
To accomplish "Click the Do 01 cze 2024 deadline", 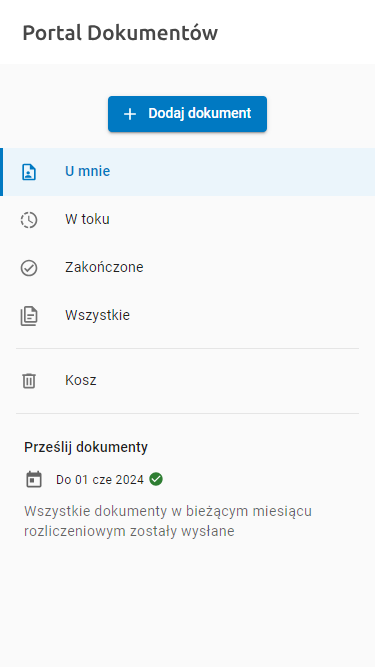I will 100,480.
